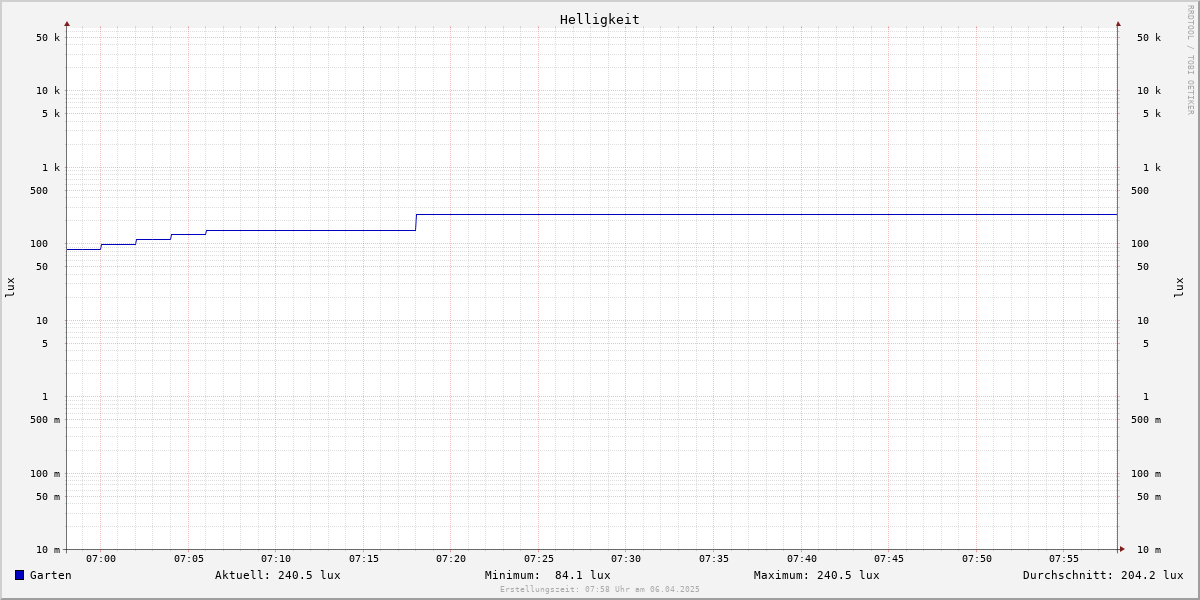Viewport: 1200px width, 600px height.
Task: Click the 100 label on right axis
Action: 1140,244
